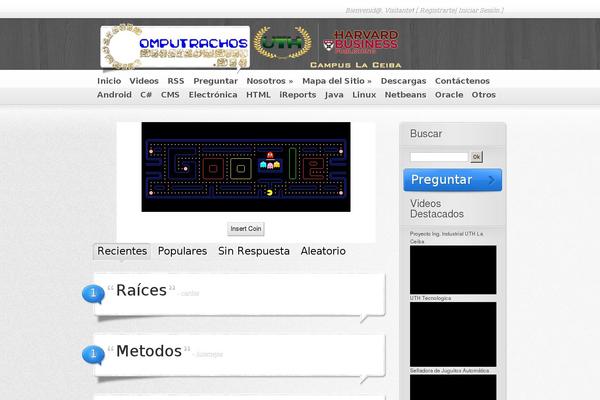Screen dimensions: 600x400
Task: Open the Videos menu item
Action: (144, 81)
